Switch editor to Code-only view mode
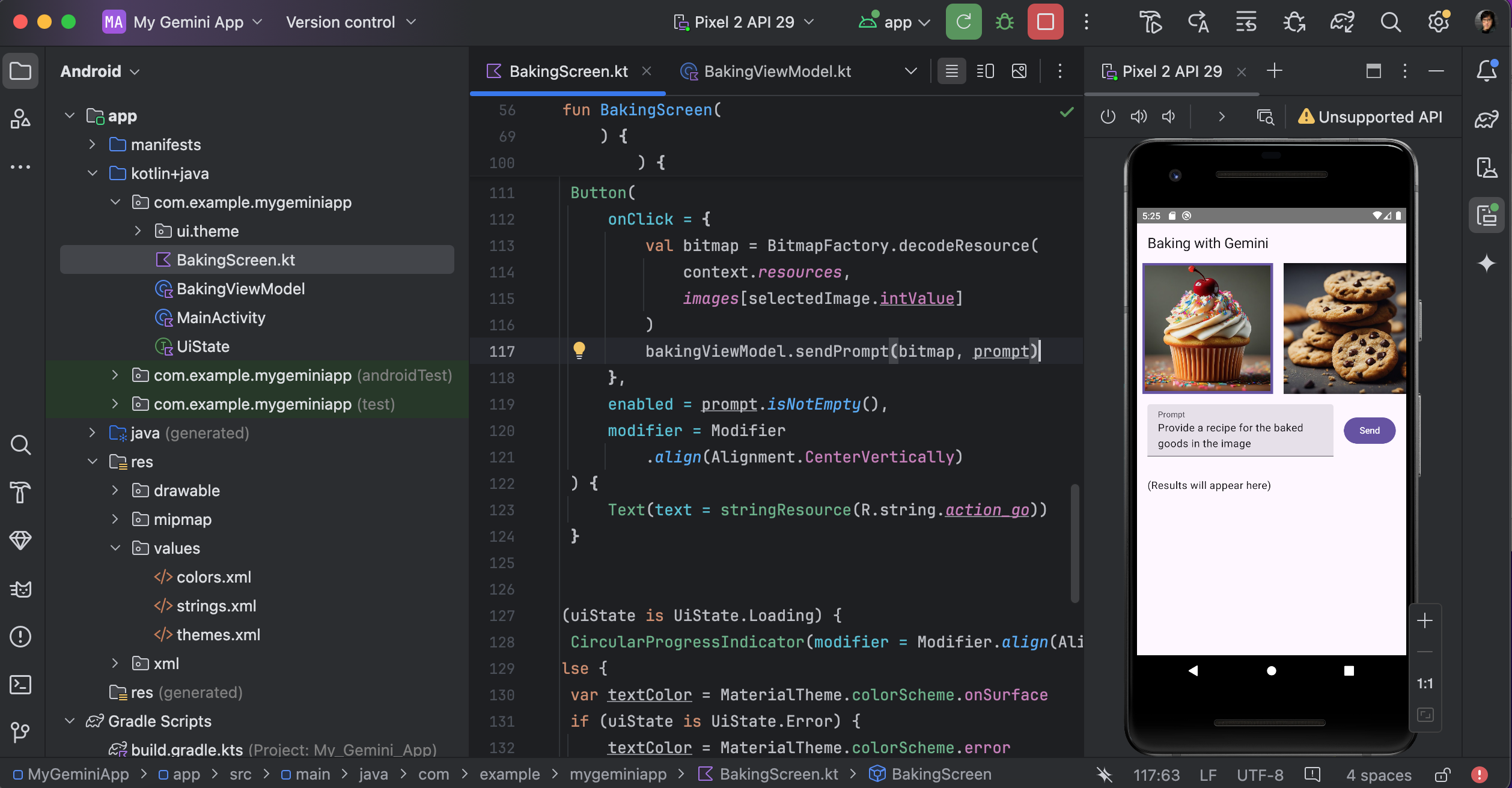 click(x=951, y=71)
